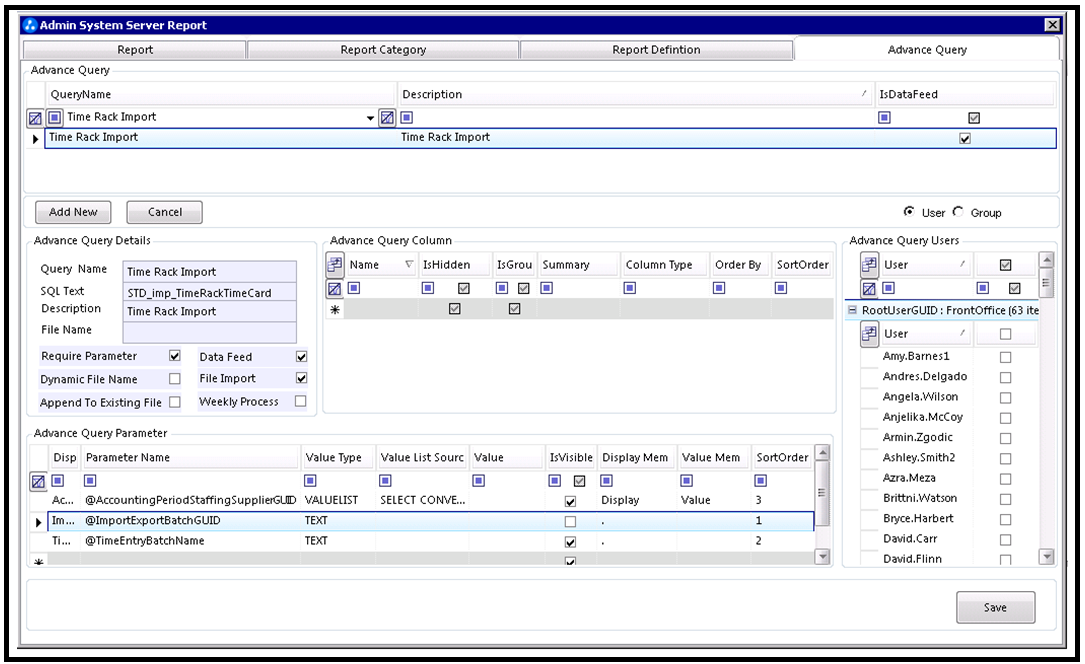Click the clear filter icon in Advance Query row
This screenshot has height=664, width=1085.
tap(35, 118)
